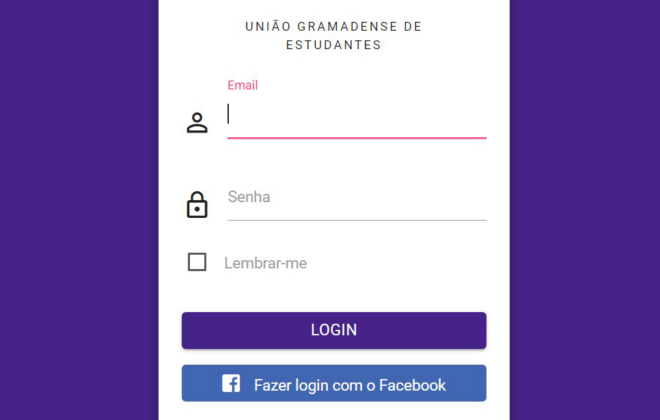This screenshot has height=420, width=660.
Task: Click blank white area between Email and Senha
Action: point(334,162)
